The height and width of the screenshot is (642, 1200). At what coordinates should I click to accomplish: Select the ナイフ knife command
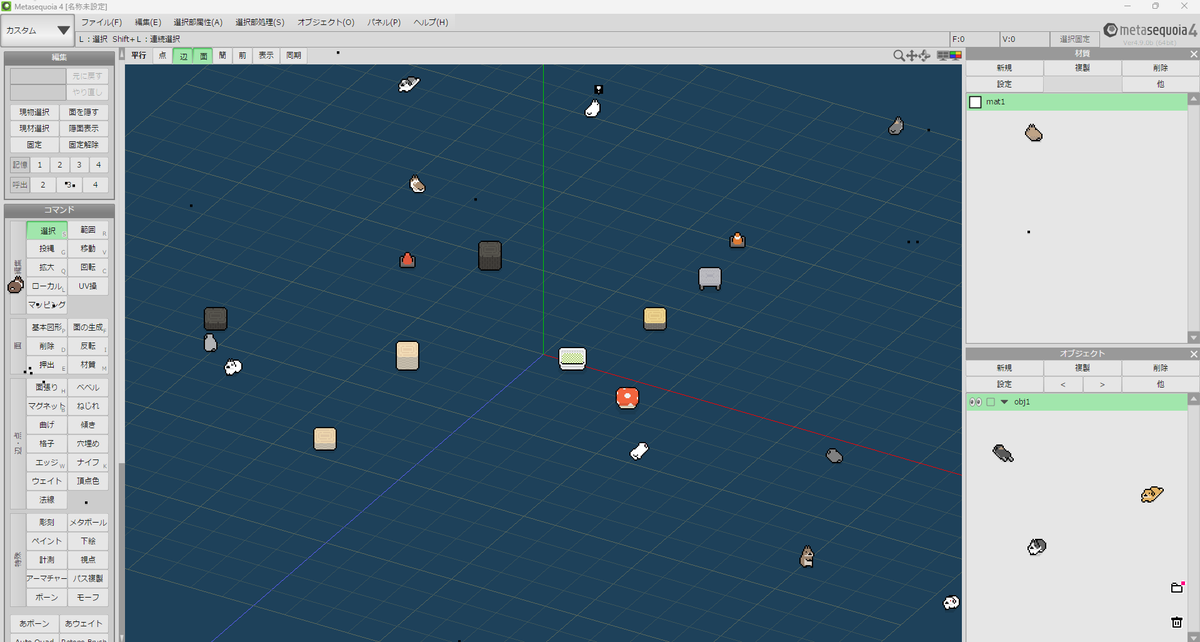click(x=89, y=463)
